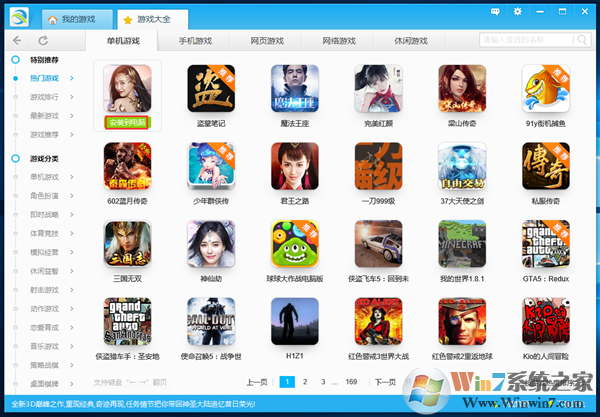
Task: Click the game name search field
Action: pyautogui.click(x=527, y=40)
